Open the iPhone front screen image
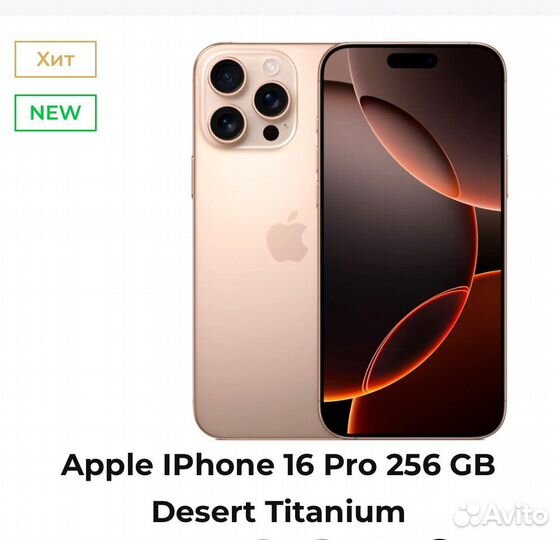Viewport: 560px width, 540px height. [x=412, y=240]
